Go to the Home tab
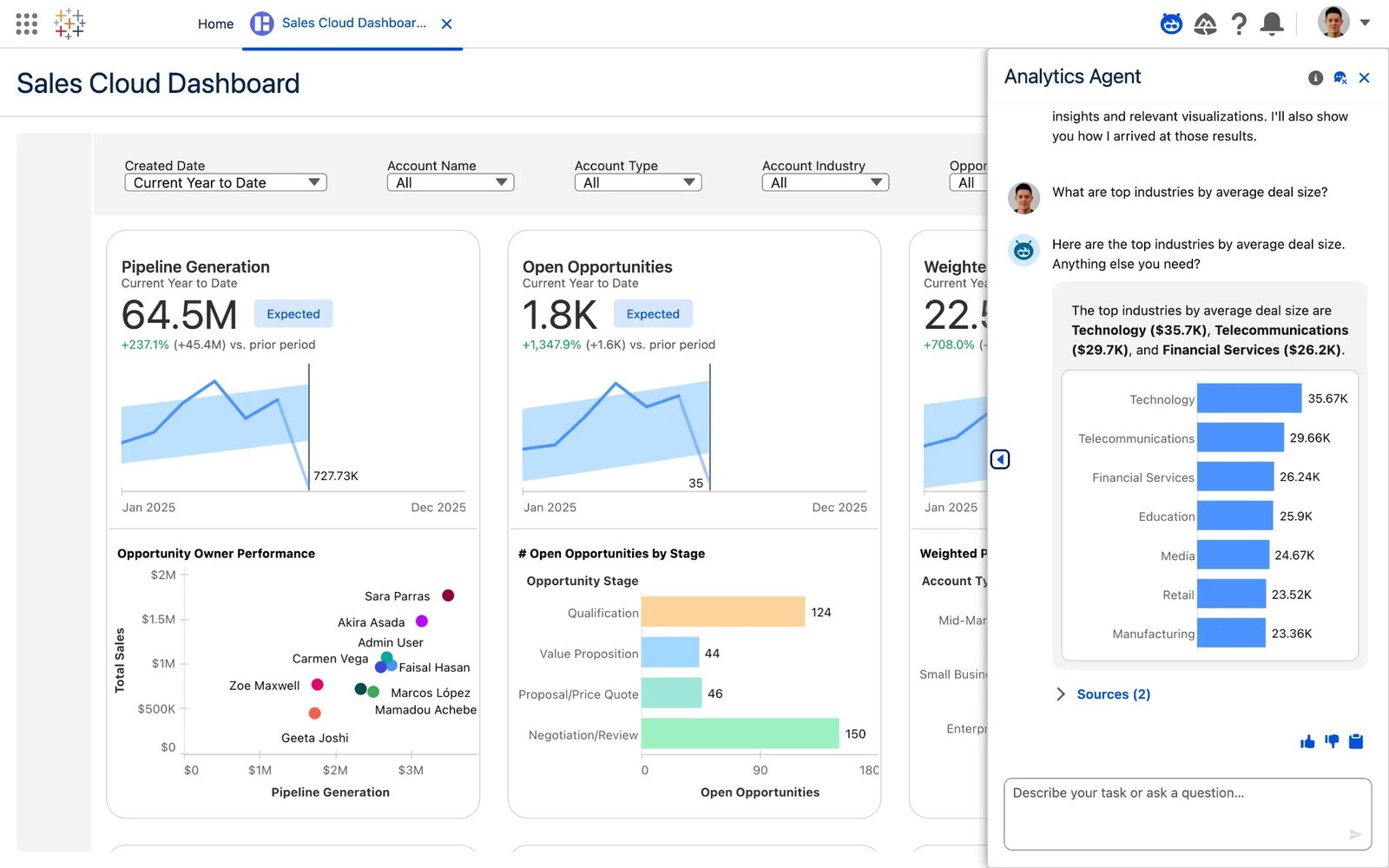The image size is (1389, 868). (215, 23)
